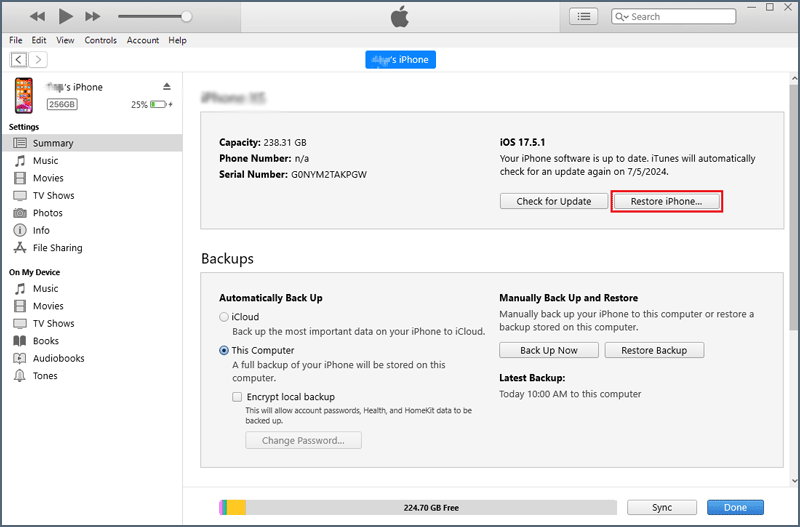This screenshot has width=800, height=527.
Task: Start playback with the play button
Action: click(x=65, y=16)
